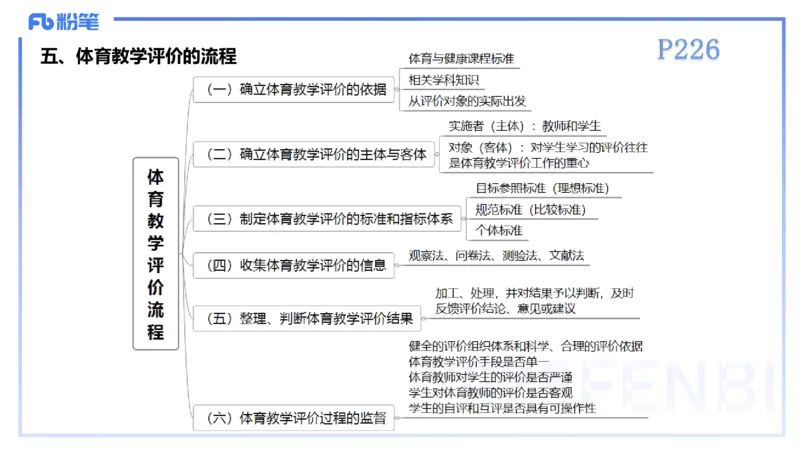Click the line 学生的自评和互评是否具有可操作性
800x450 pixels.
(502, 408)
